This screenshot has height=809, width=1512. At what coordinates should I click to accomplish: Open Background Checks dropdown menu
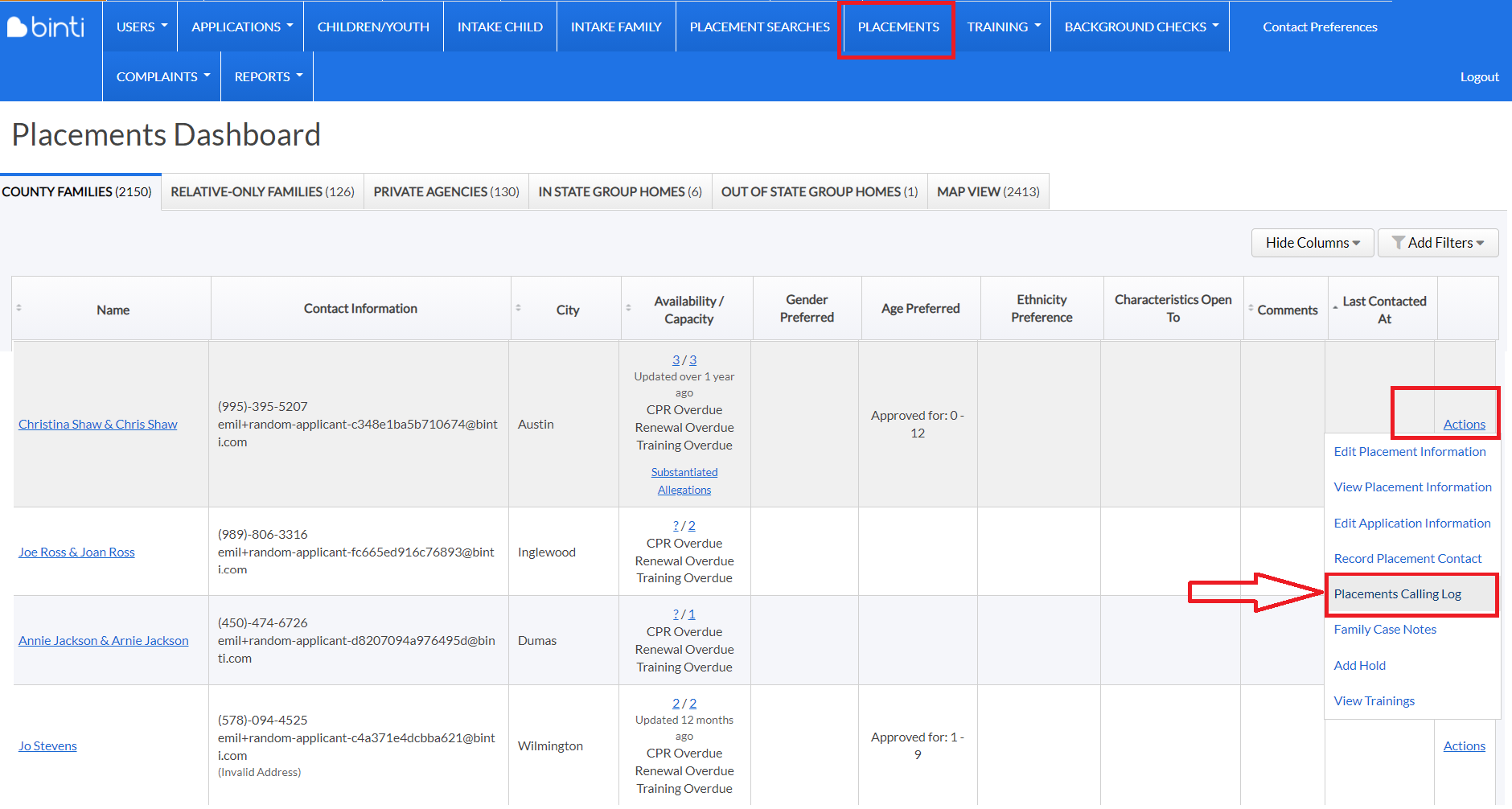click(x=1140, y=27)
